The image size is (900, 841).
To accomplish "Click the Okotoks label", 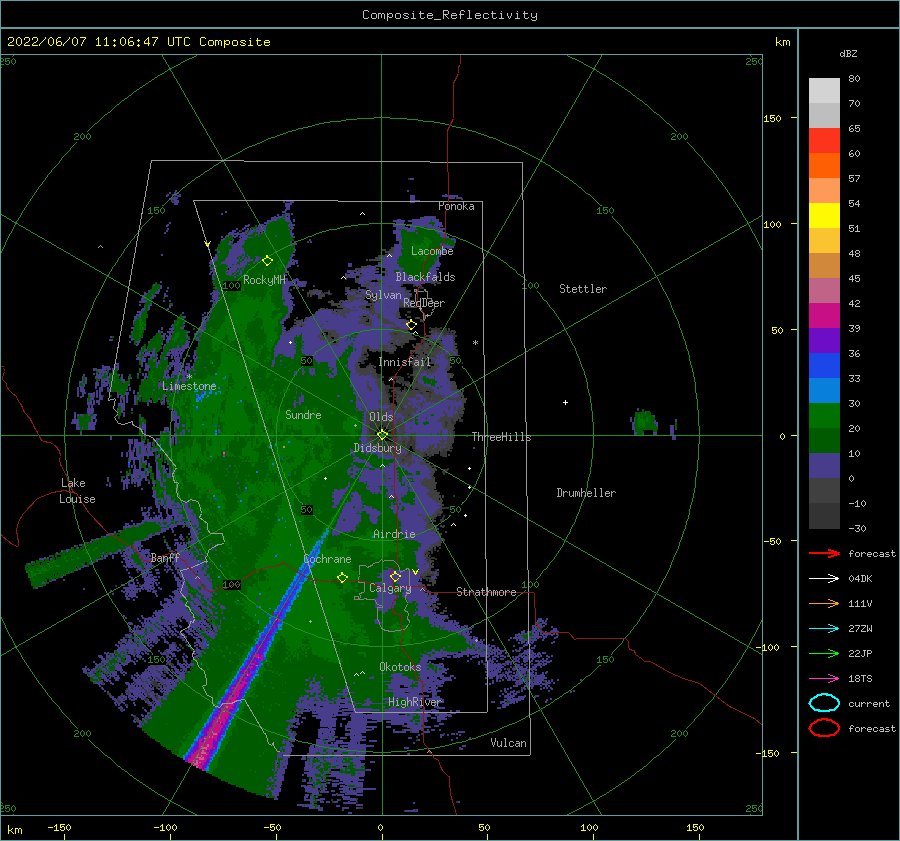I will [400, 667].
